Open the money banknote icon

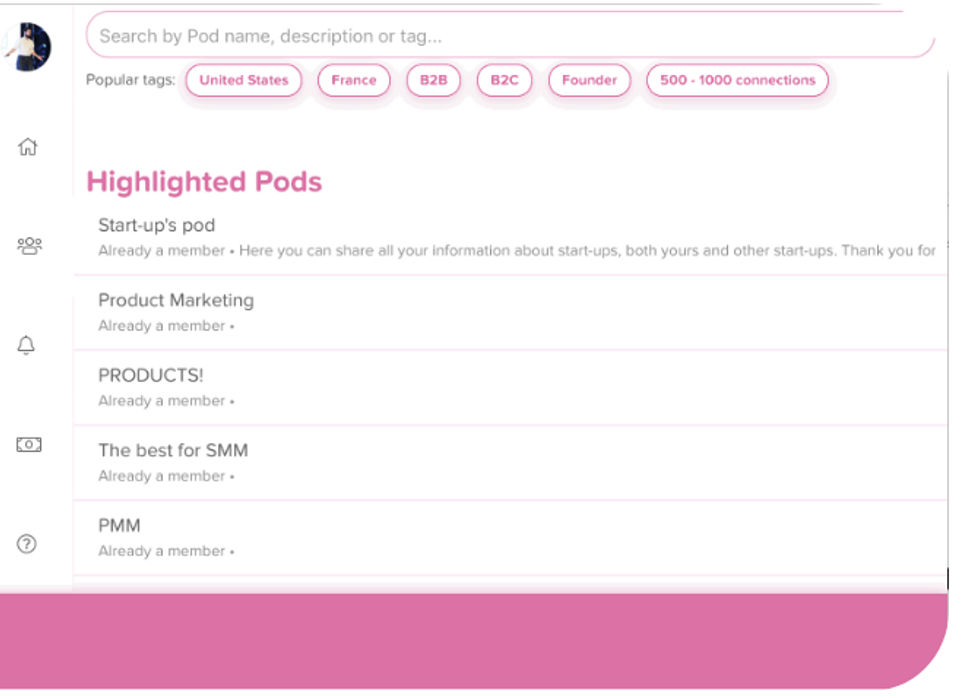point(28,445)
